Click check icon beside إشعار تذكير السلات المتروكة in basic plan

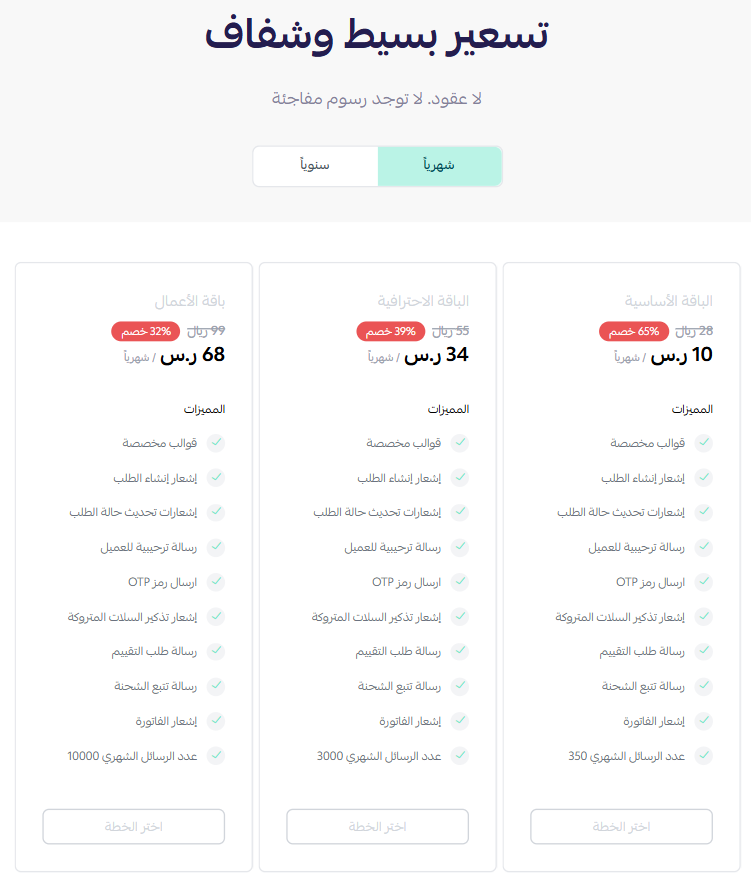pos(703,617)
